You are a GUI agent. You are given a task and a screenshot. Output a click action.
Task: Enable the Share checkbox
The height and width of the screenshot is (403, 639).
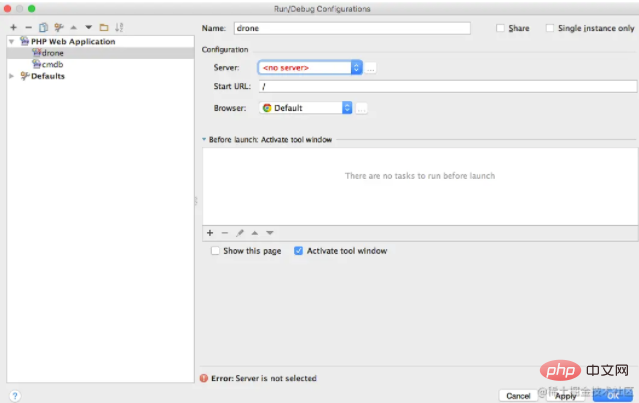501,28
